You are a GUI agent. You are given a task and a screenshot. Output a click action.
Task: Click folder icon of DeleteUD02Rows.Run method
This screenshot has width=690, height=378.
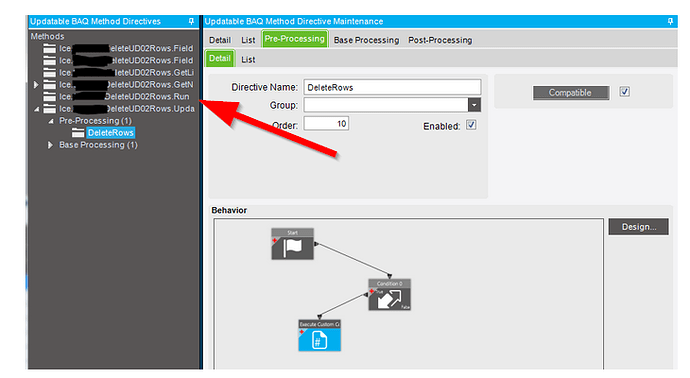[x=49, y=96]
